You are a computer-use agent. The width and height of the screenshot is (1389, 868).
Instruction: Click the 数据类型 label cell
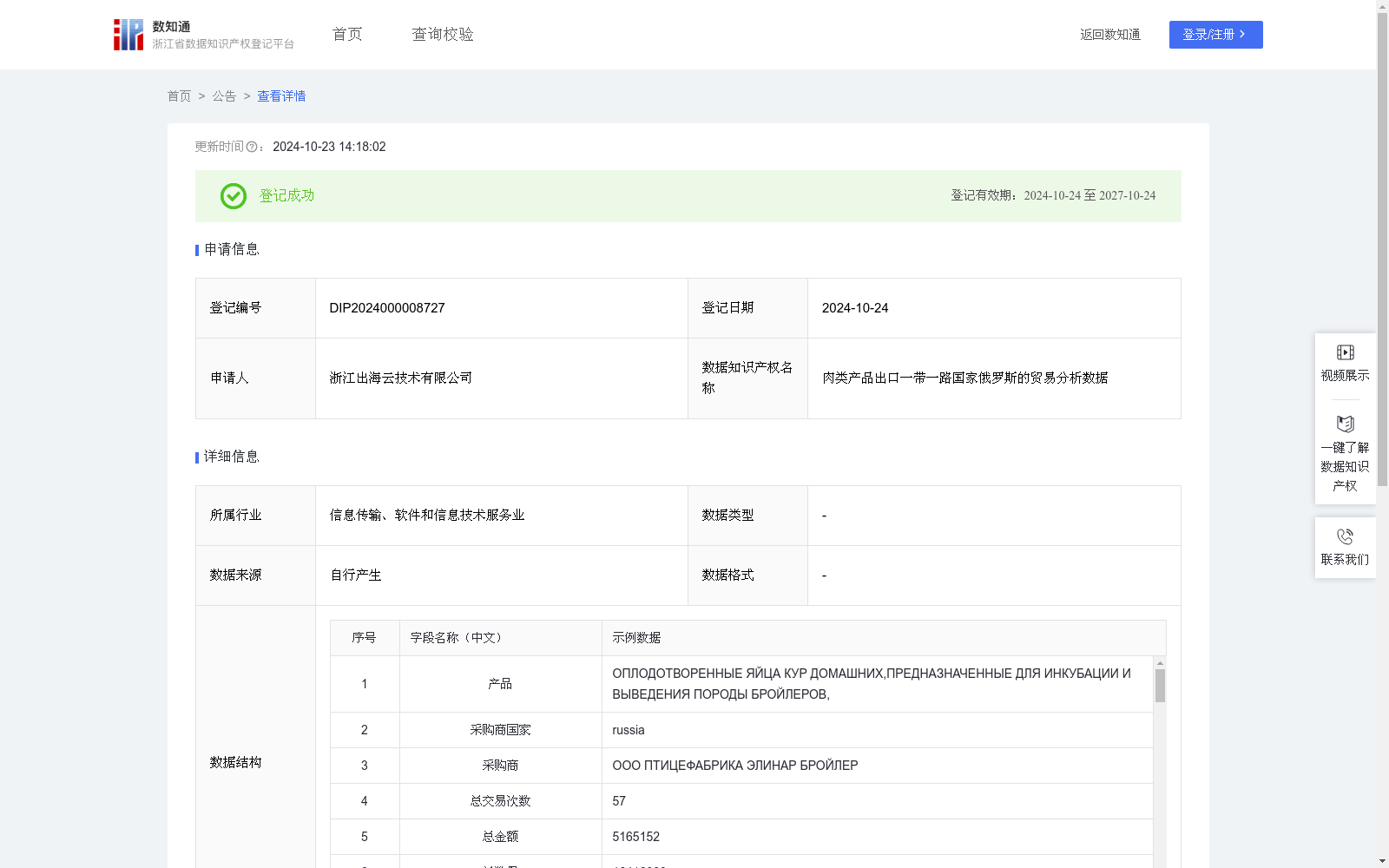click(747, 516)
